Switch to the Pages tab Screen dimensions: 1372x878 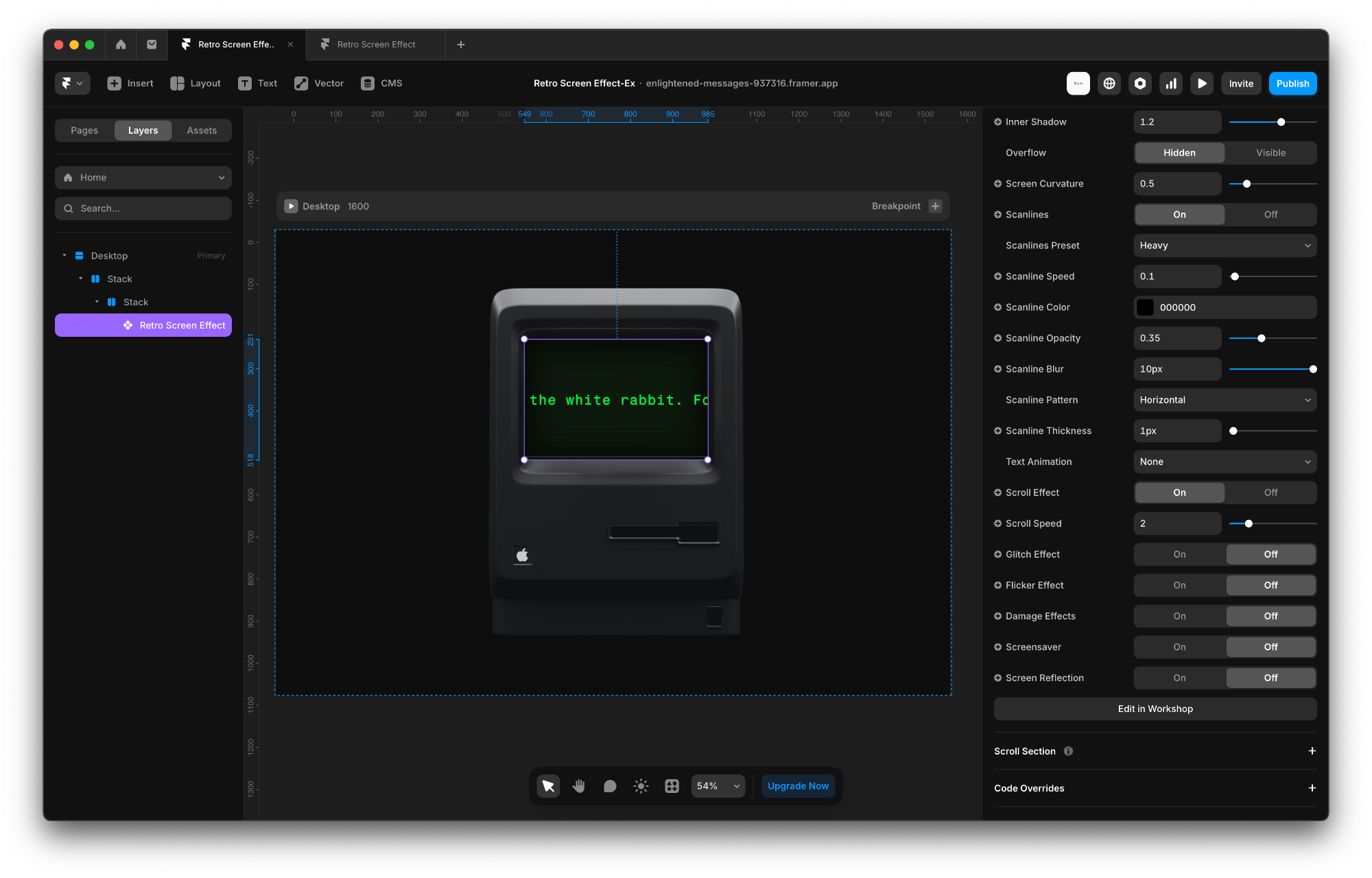click(x=84, y=130)
